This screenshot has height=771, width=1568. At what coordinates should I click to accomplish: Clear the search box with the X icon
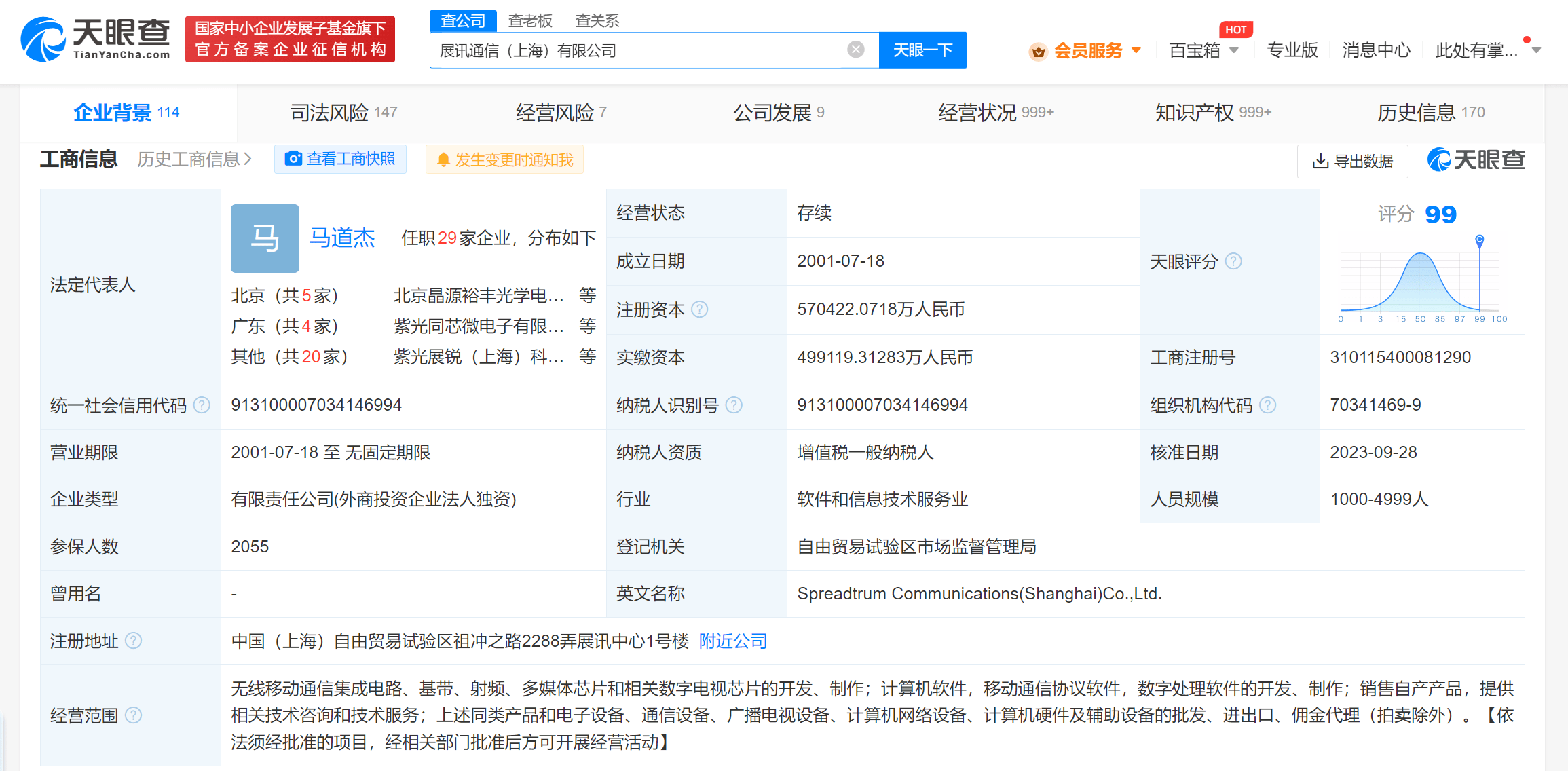(x=856, y=50)
